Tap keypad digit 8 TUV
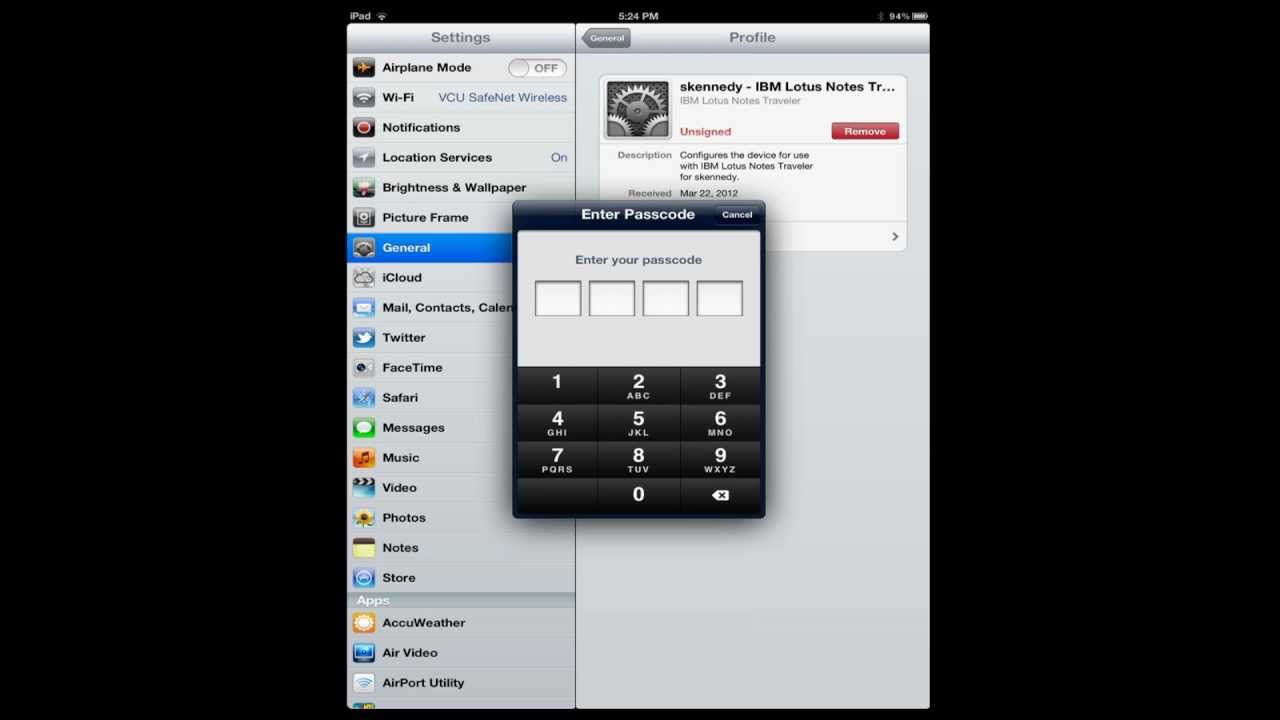The height and width of the screenshot is (720, 1280). (639, 460)
